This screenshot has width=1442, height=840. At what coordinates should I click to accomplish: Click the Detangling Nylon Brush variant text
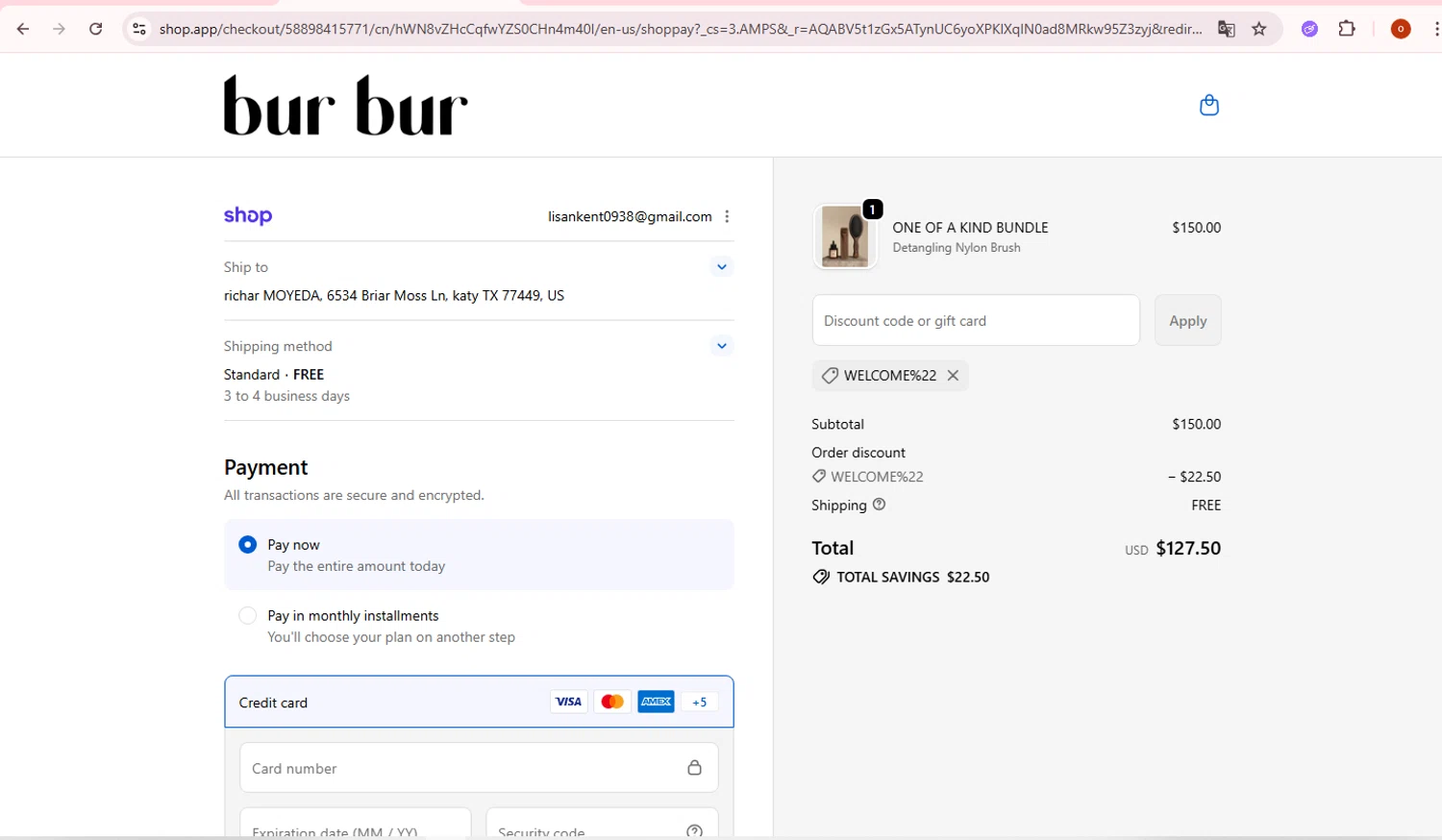pos(957,248)
